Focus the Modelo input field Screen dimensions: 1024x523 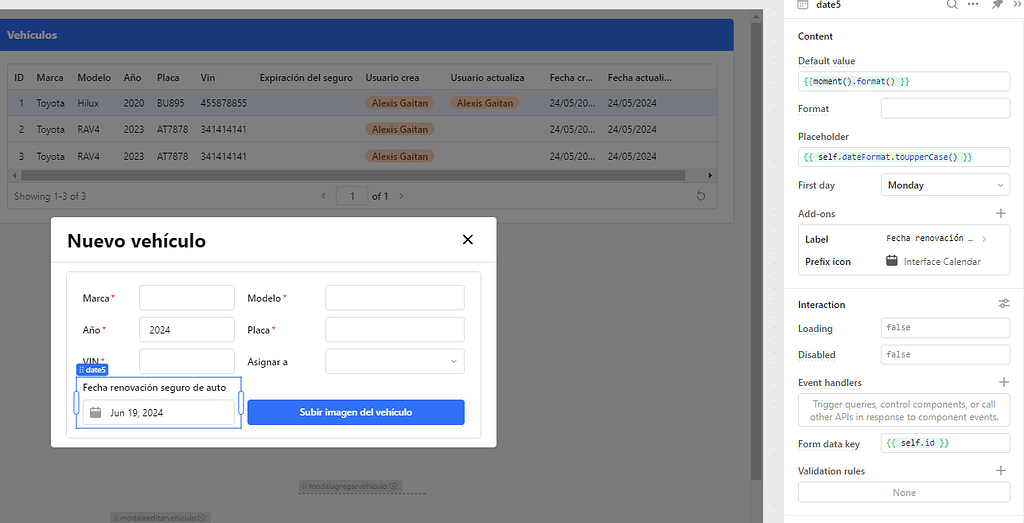pos(394,298)
